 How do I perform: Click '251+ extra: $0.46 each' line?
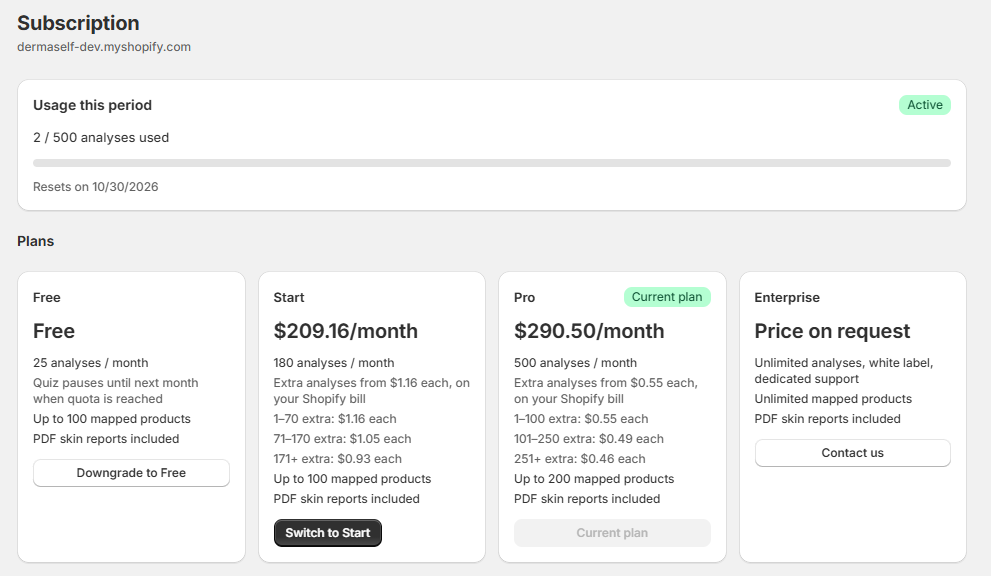pyautogui.click(x=580, y=459)
